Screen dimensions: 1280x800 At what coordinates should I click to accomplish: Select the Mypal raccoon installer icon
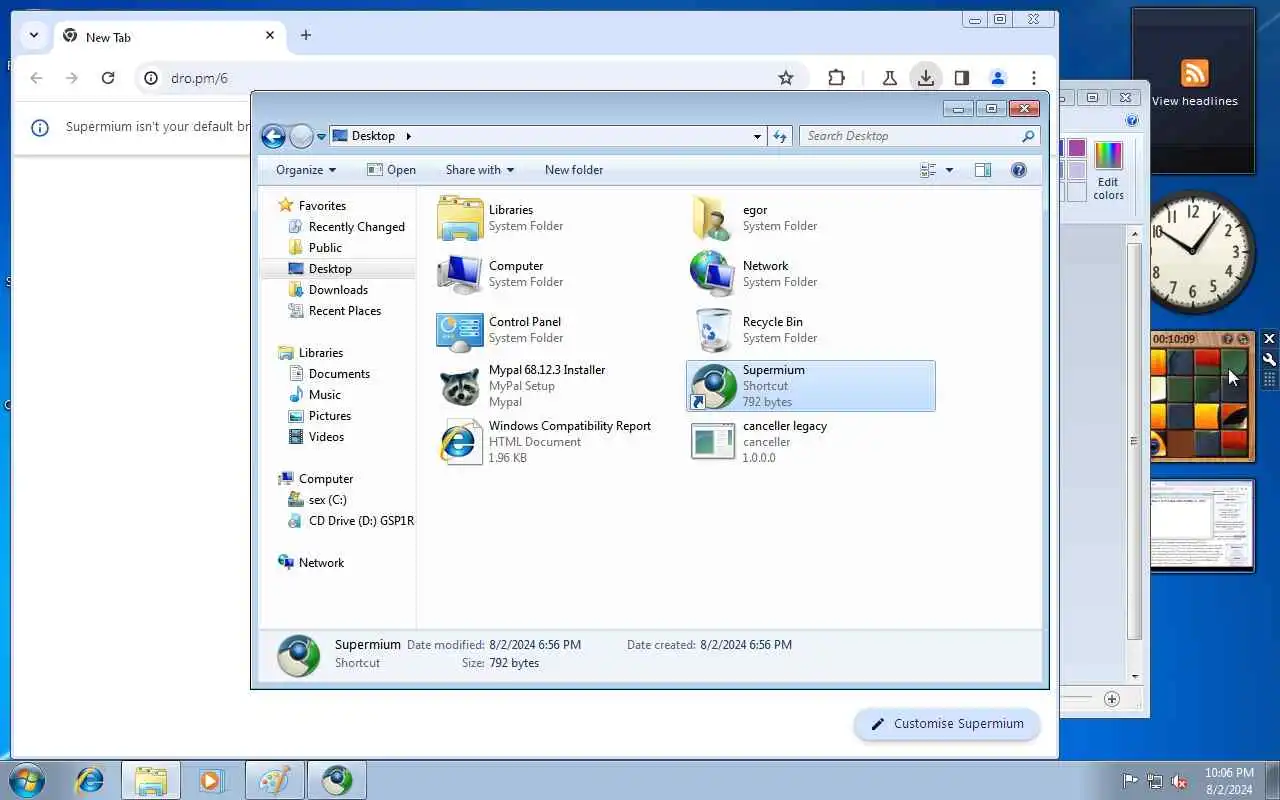460,386
